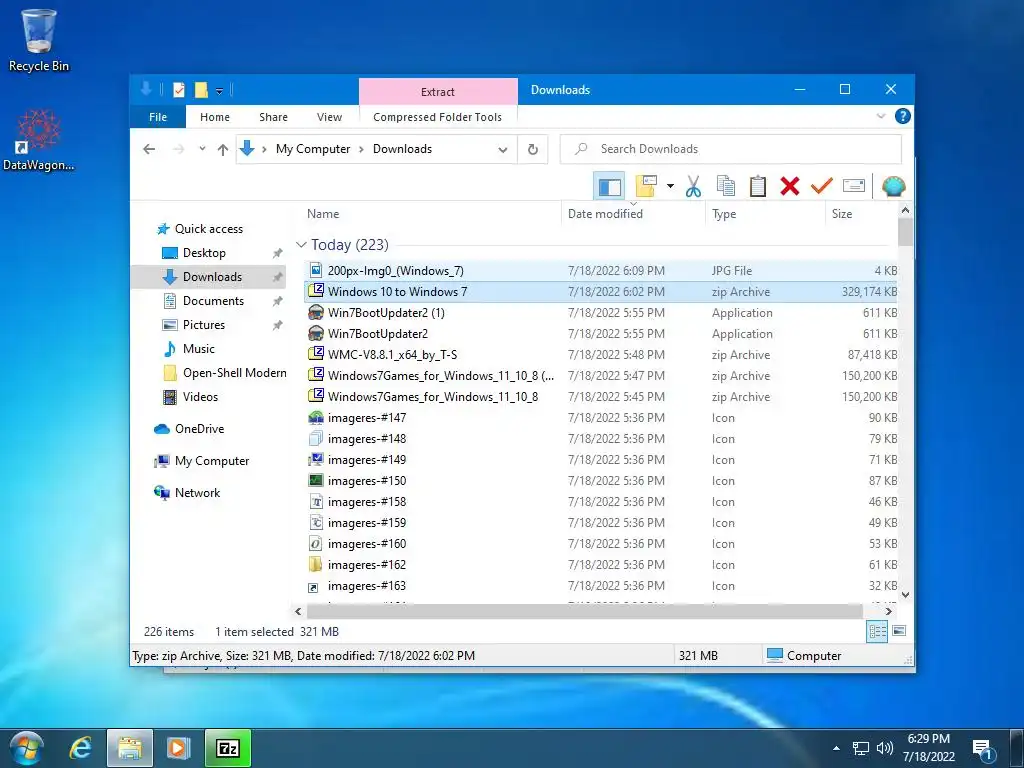Open the File menu
Screen dimensions: 1024x768
(x=158, y=117)
